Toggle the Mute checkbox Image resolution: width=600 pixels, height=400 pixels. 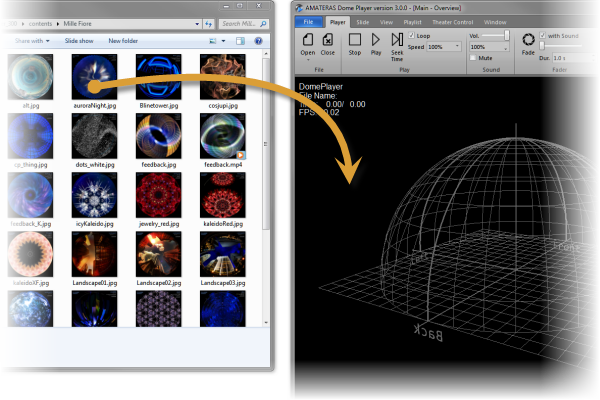473,58
